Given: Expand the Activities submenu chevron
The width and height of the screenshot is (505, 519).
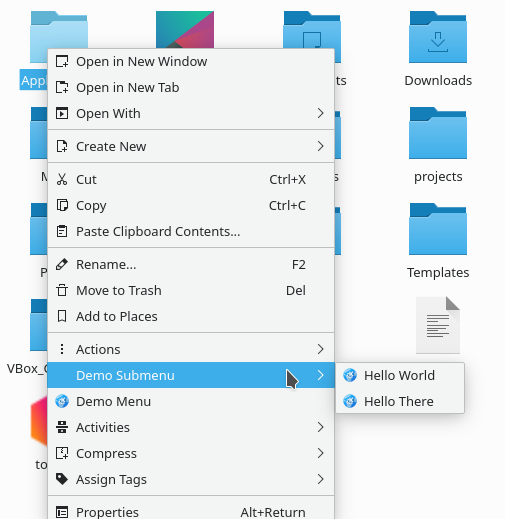Looking at the screenshot, I should click(x=320, y=427).
